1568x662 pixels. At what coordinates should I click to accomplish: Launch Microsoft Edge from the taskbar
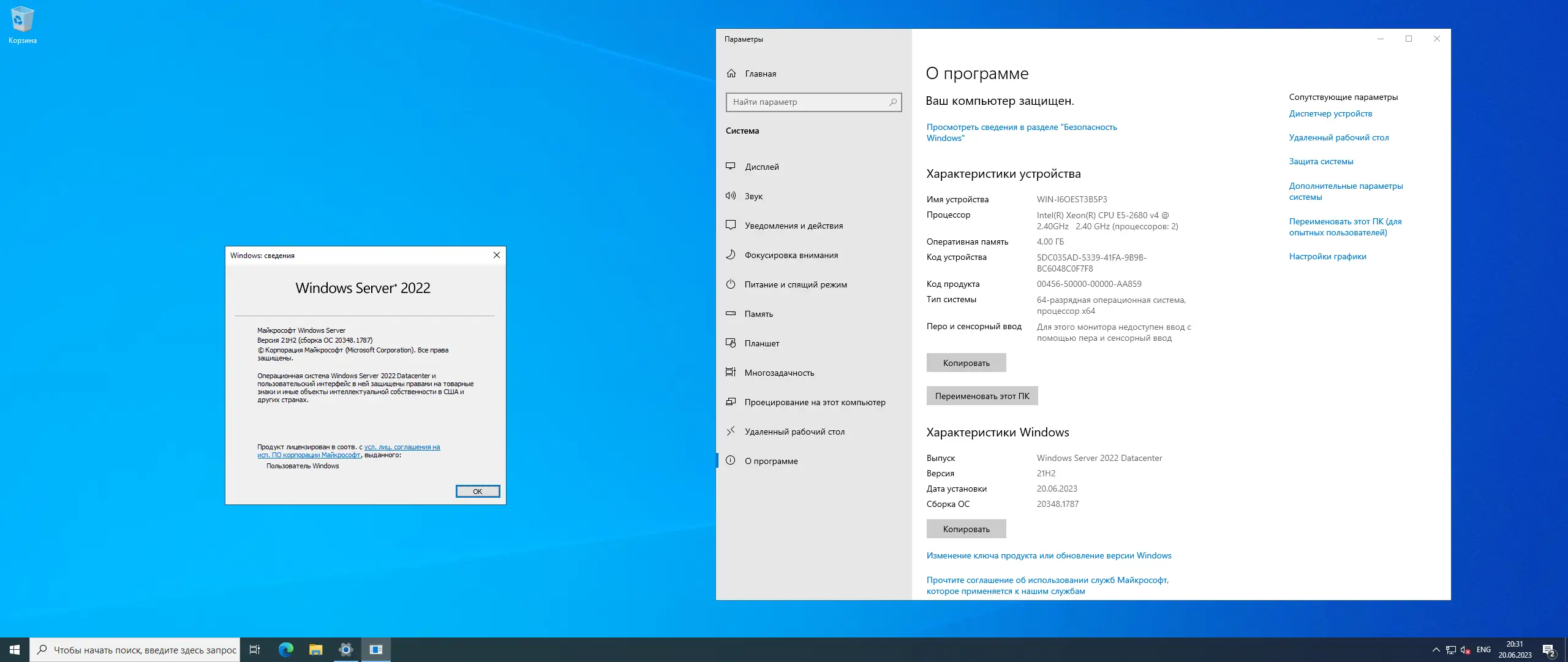(x=285, y=650)
